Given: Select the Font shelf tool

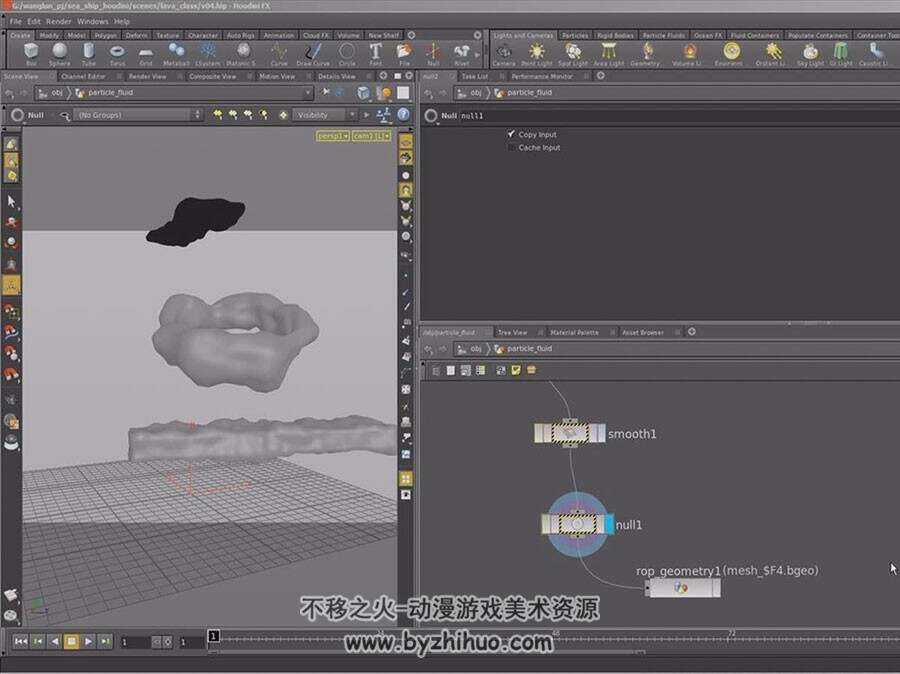Looking at the screenshot, I should 375,55.
